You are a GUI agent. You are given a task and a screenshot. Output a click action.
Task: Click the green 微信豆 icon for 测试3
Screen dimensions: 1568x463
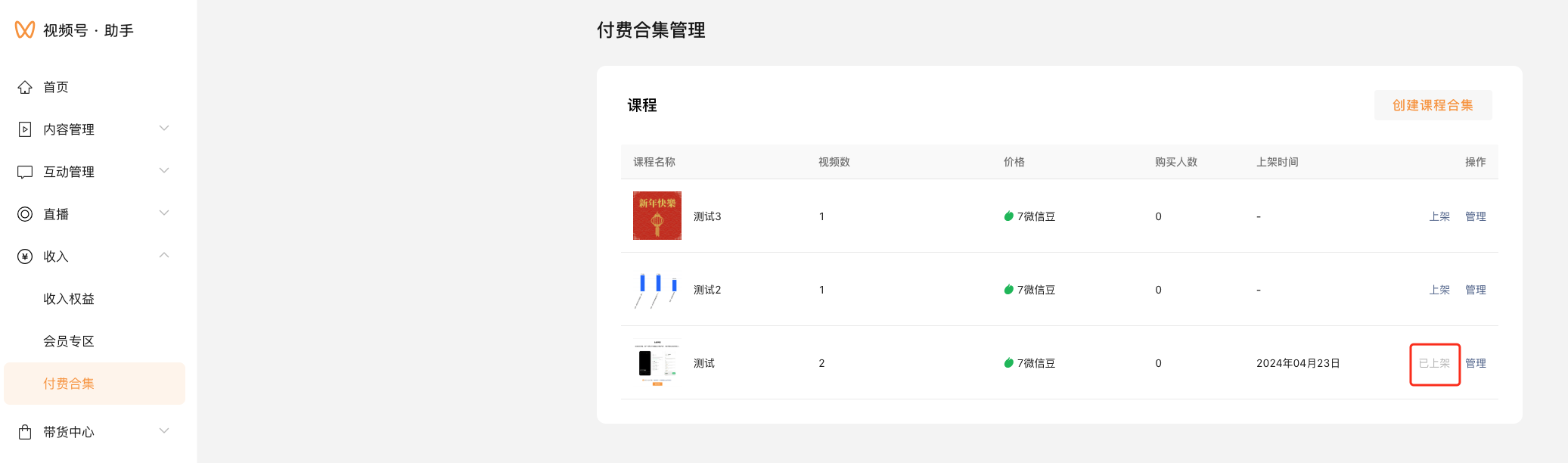tap(1008, 216)
